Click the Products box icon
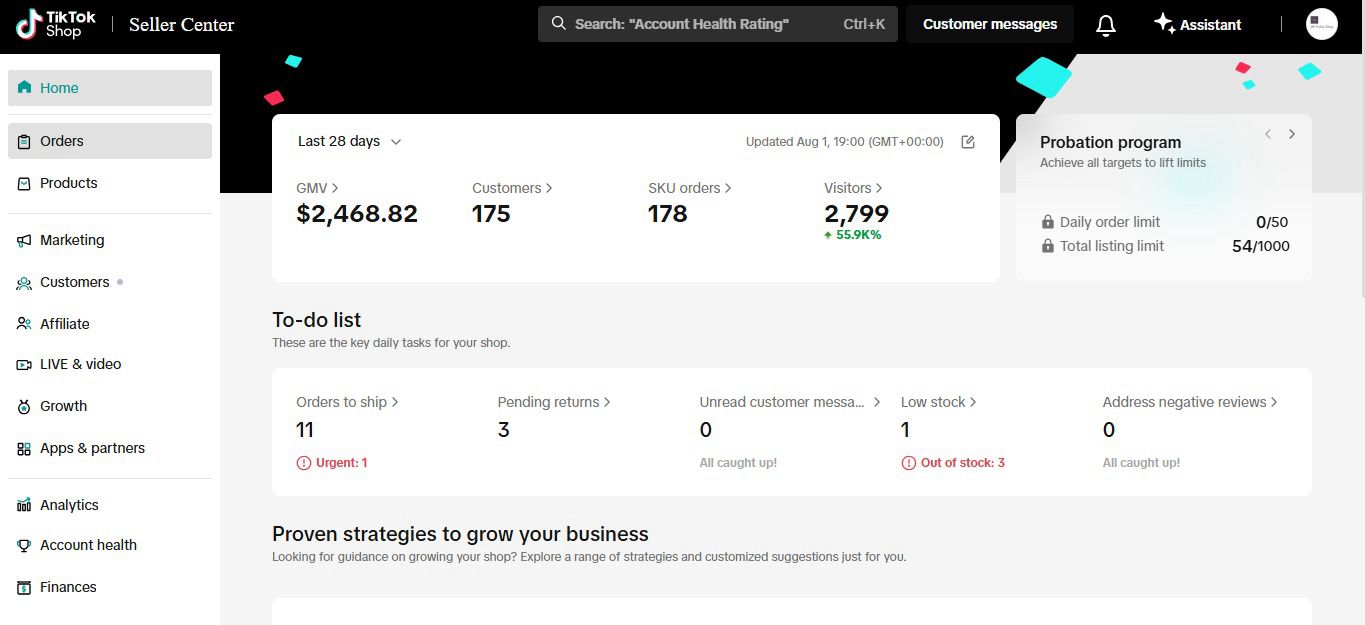This screenshot has width=1365, height=625. pos(23,183)
